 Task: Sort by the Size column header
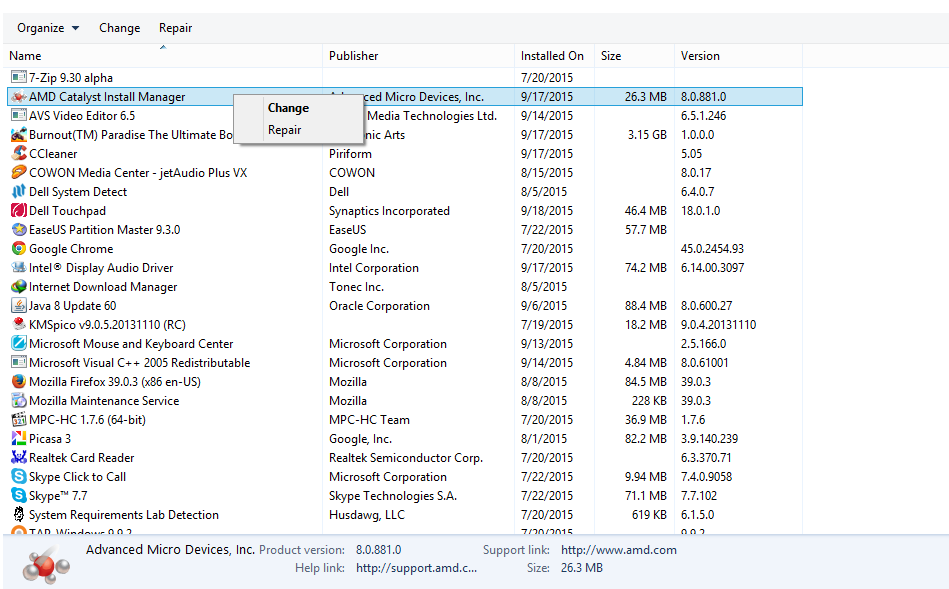[x=634, y=56]
